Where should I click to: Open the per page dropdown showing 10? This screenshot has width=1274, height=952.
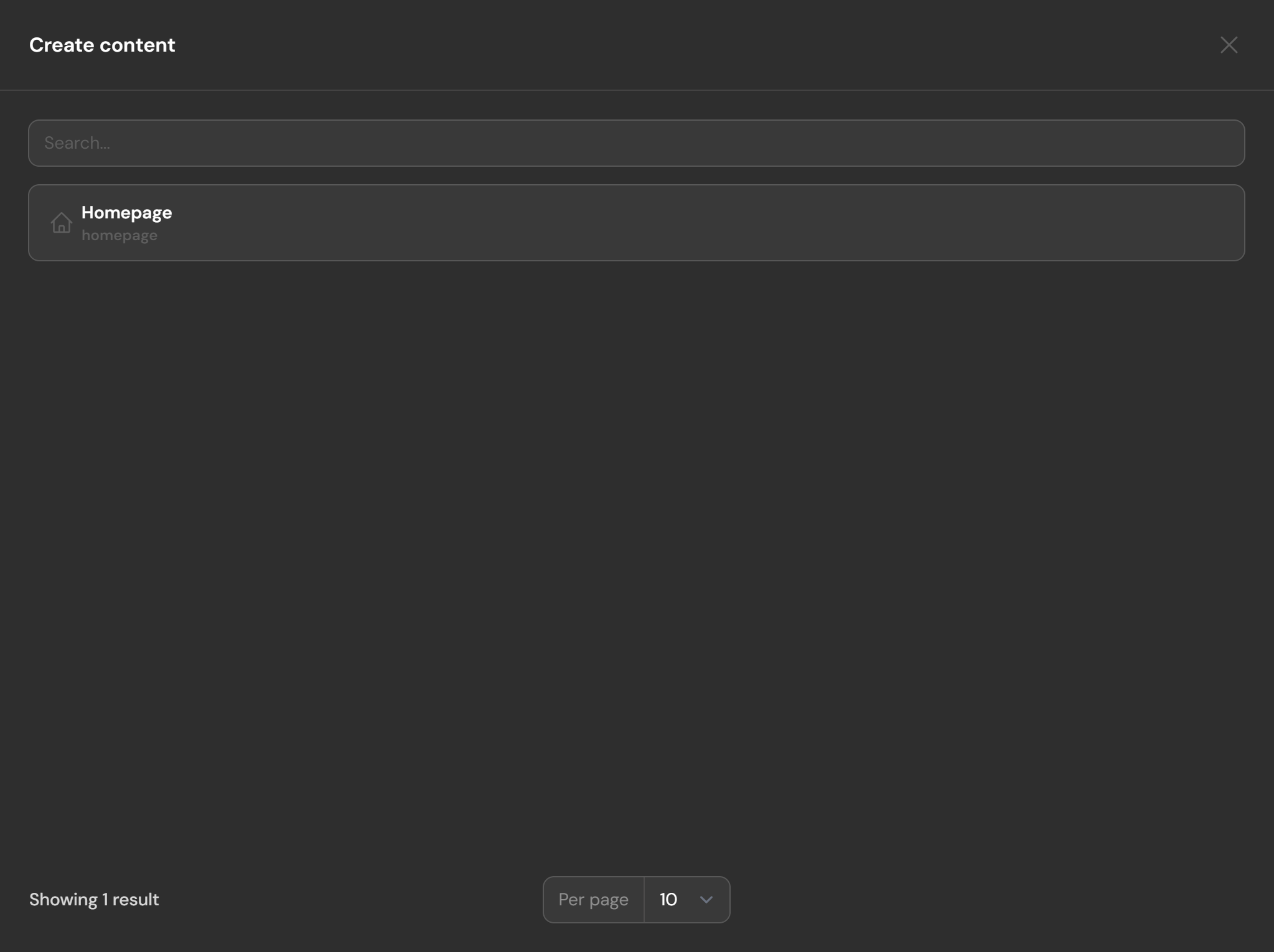click(686, 900)
